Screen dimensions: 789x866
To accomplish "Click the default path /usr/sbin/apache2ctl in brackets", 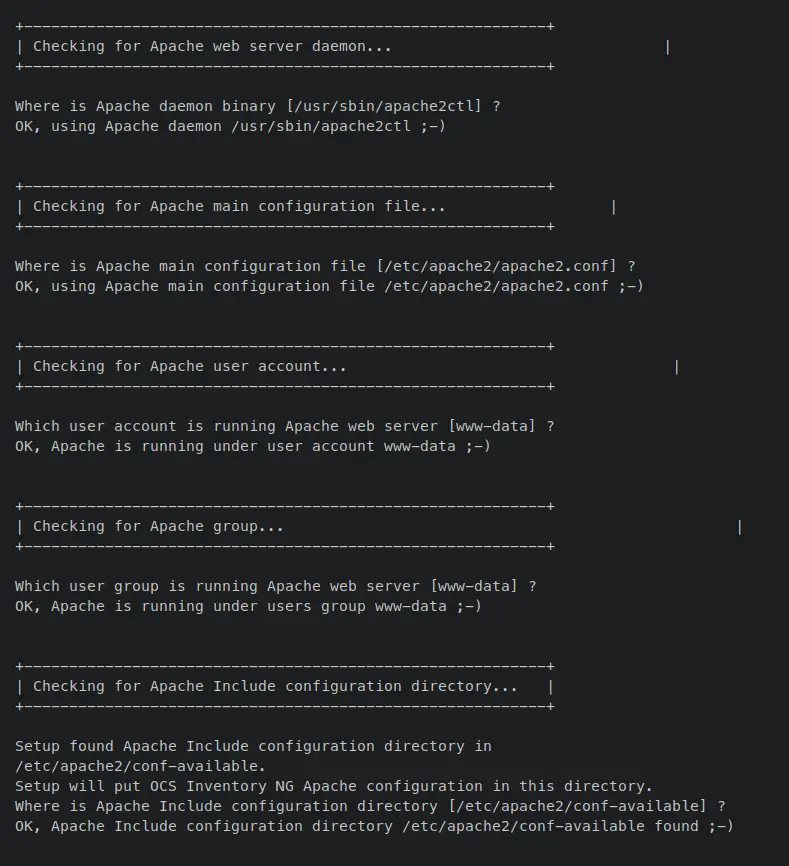I will click(384, 106).
